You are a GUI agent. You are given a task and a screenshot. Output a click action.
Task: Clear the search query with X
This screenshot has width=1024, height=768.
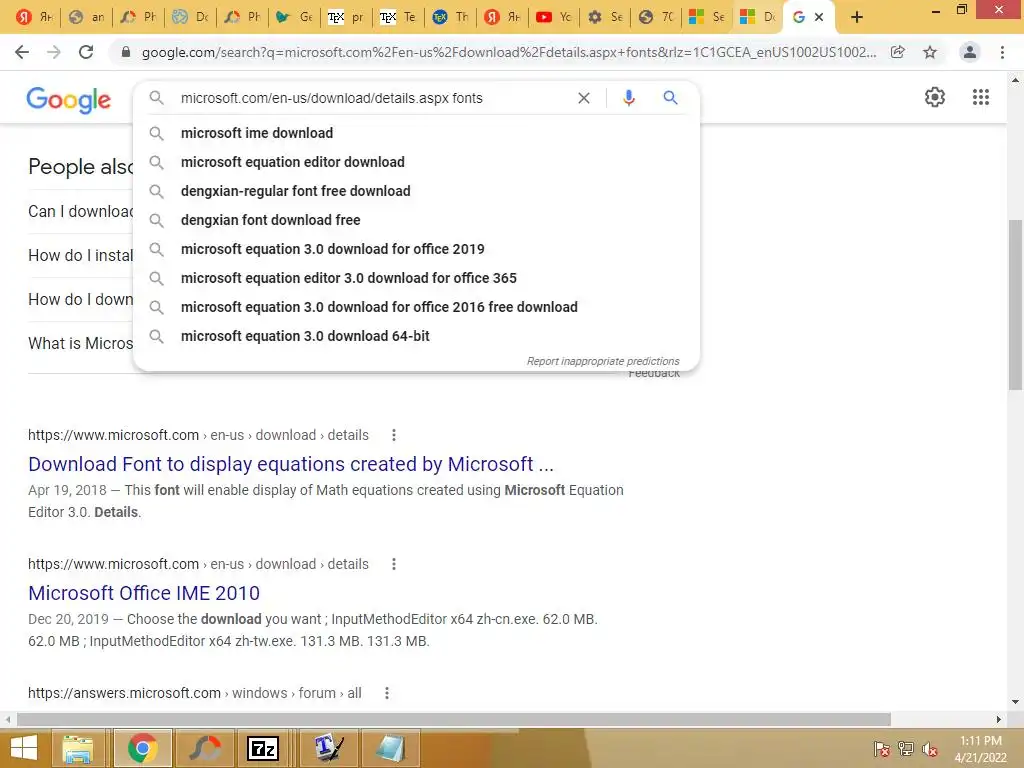click(584, 98)
